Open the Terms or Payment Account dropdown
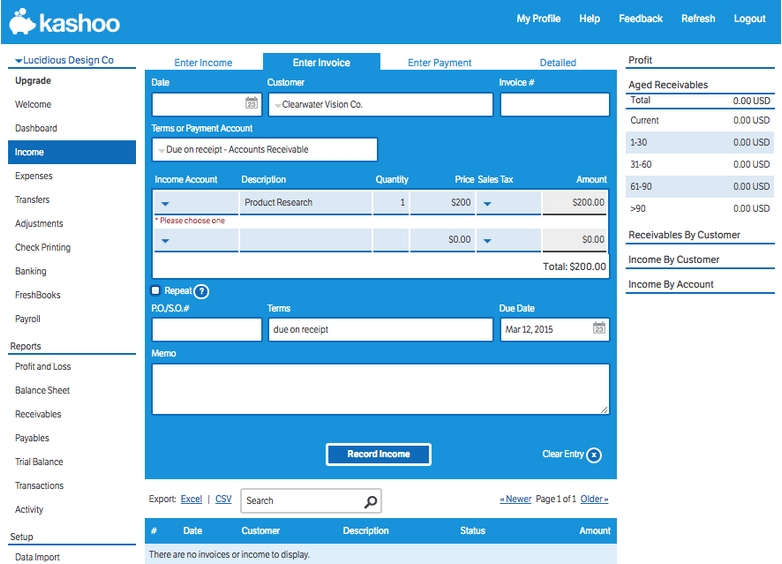The height and width of the screenshot is (564, 782). point(264,150)
